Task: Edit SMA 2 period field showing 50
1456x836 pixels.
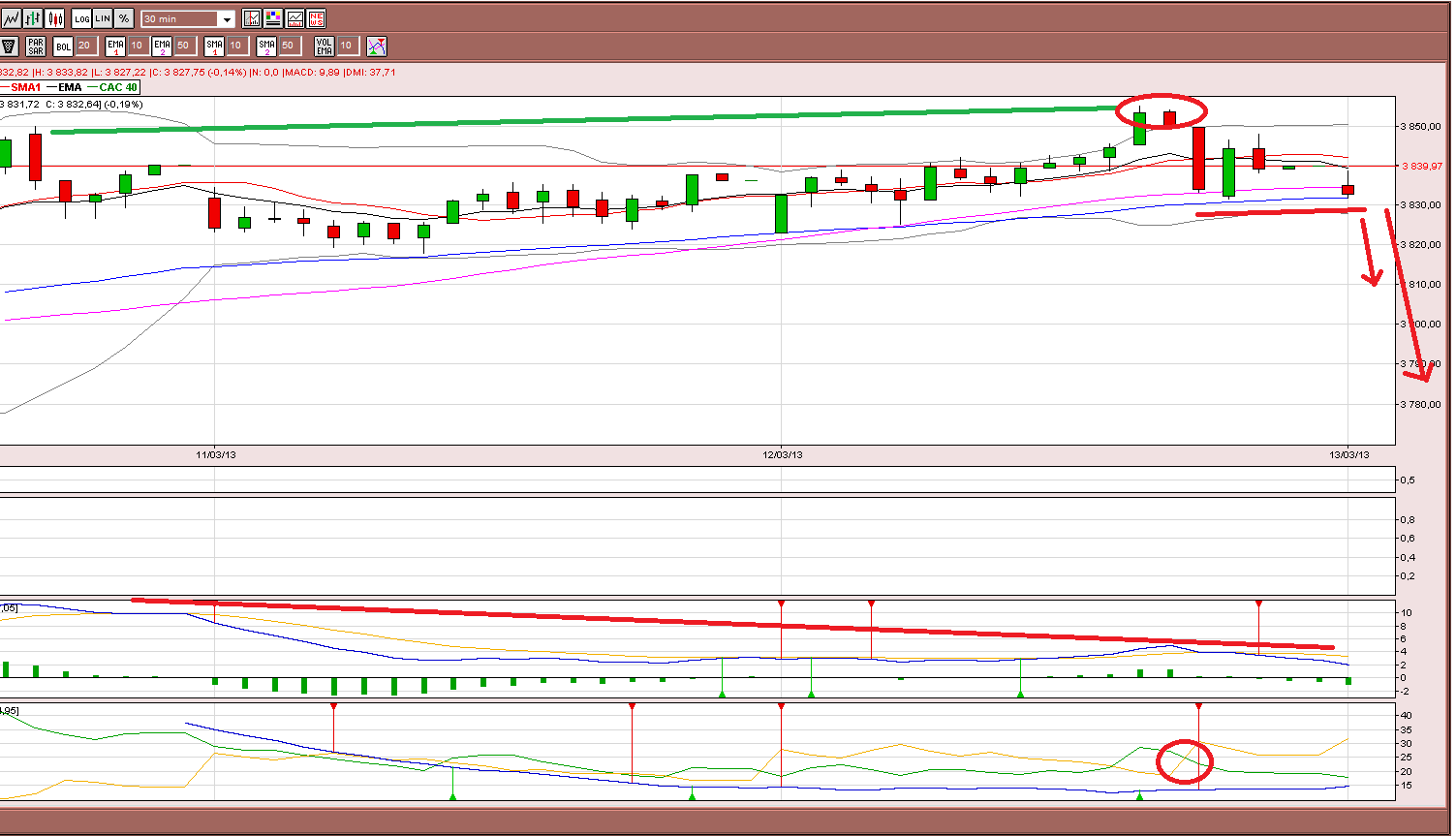Action: (289, 46)
